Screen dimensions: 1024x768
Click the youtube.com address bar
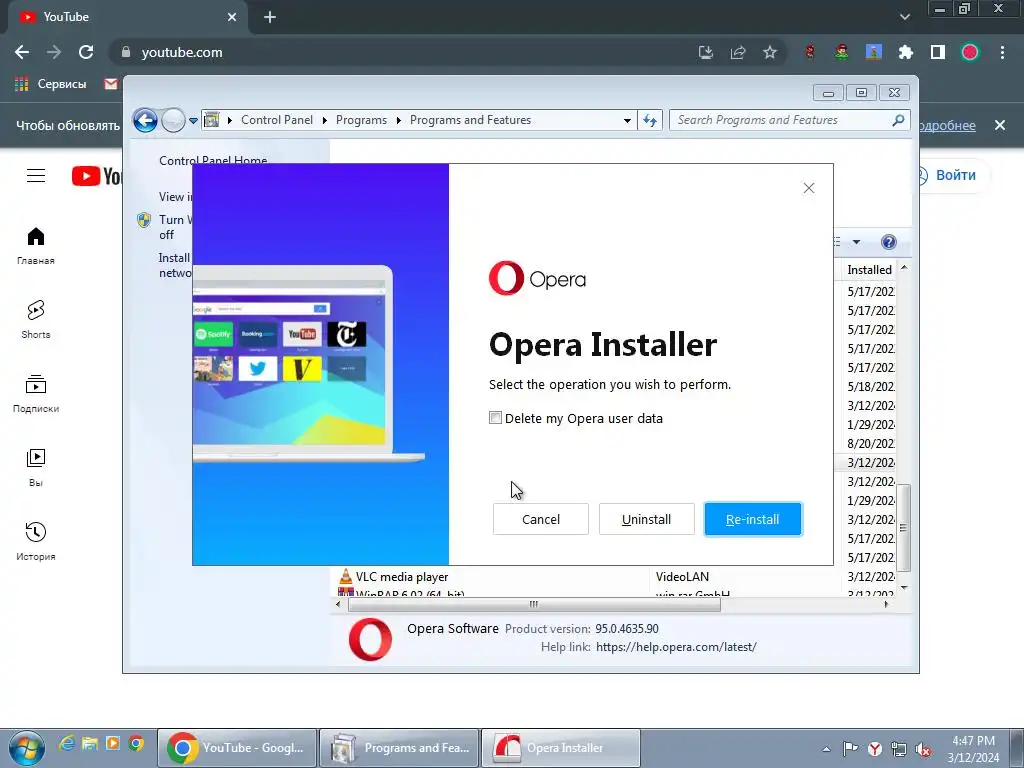[x=405, y=52]
